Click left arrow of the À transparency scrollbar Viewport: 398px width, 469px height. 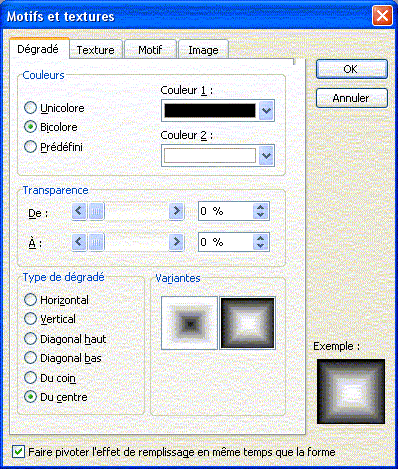click(x=79, y=242)
